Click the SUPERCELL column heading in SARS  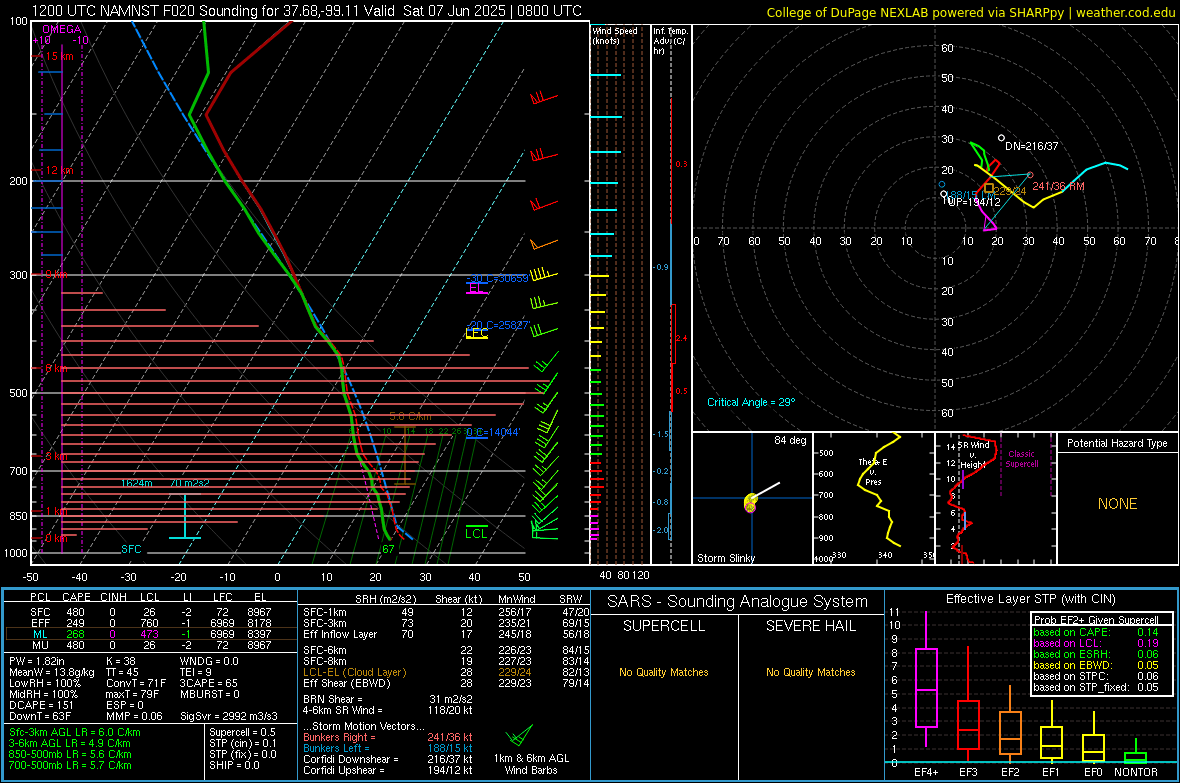[x=664, y=626]
